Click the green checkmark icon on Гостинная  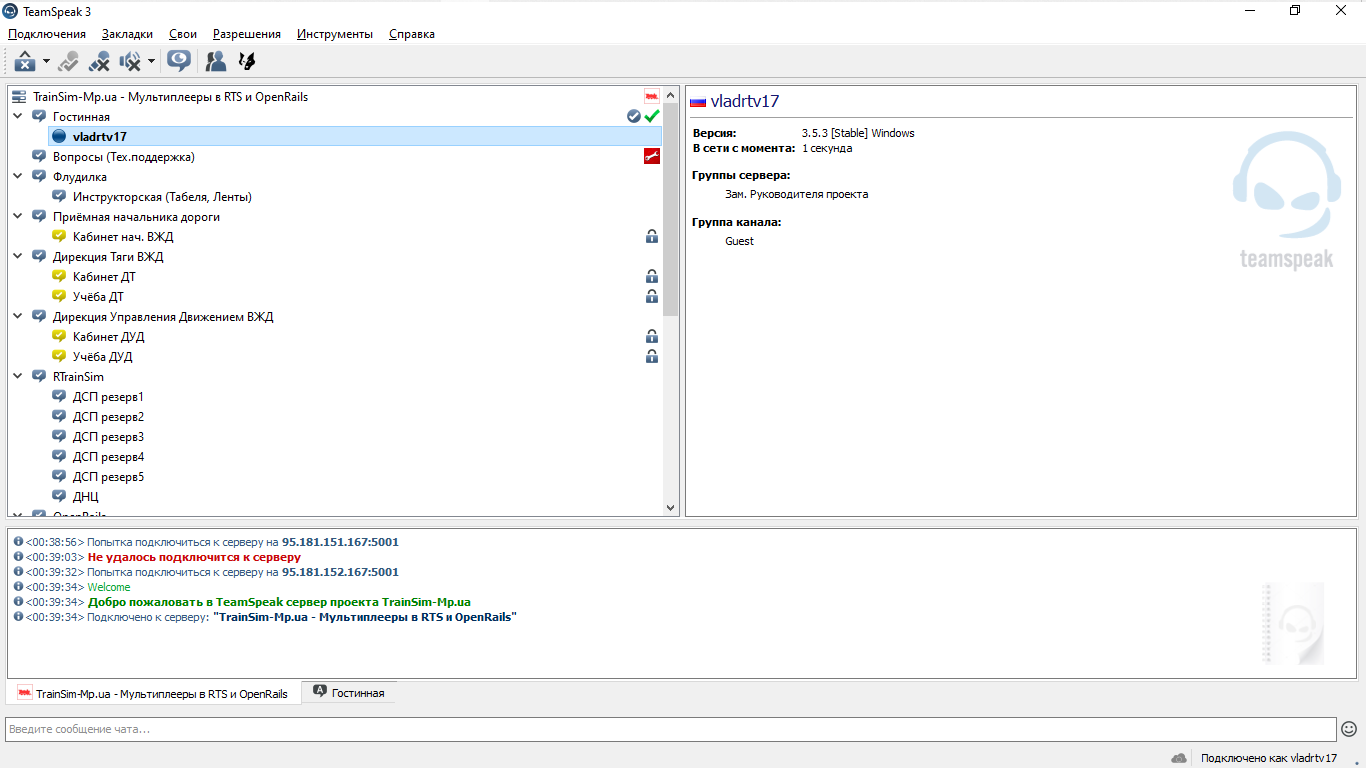click(x=652, y=117)
